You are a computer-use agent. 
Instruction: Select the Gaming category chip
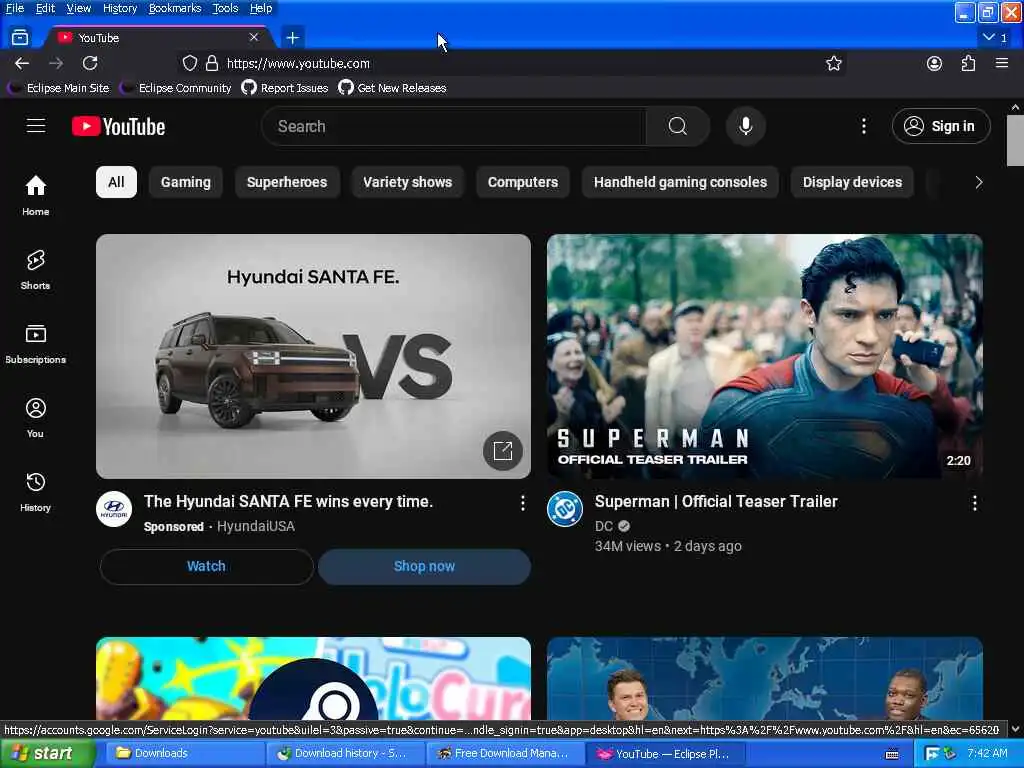(x=185, y=182)
